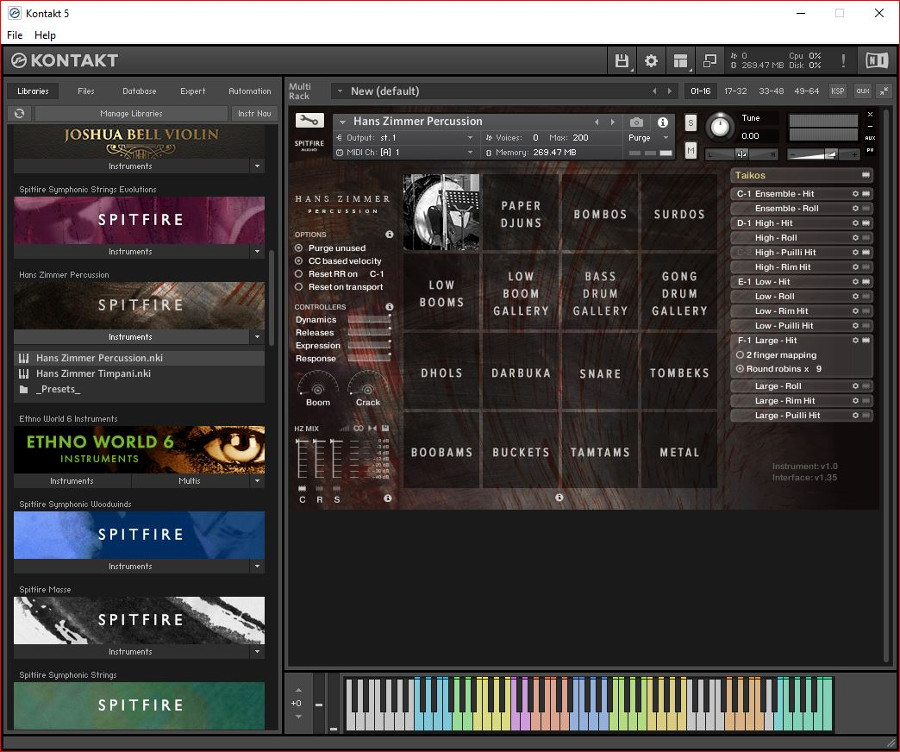
Task: Click the Tune knob
Action: pyautogui.click(x=720, y=127)
